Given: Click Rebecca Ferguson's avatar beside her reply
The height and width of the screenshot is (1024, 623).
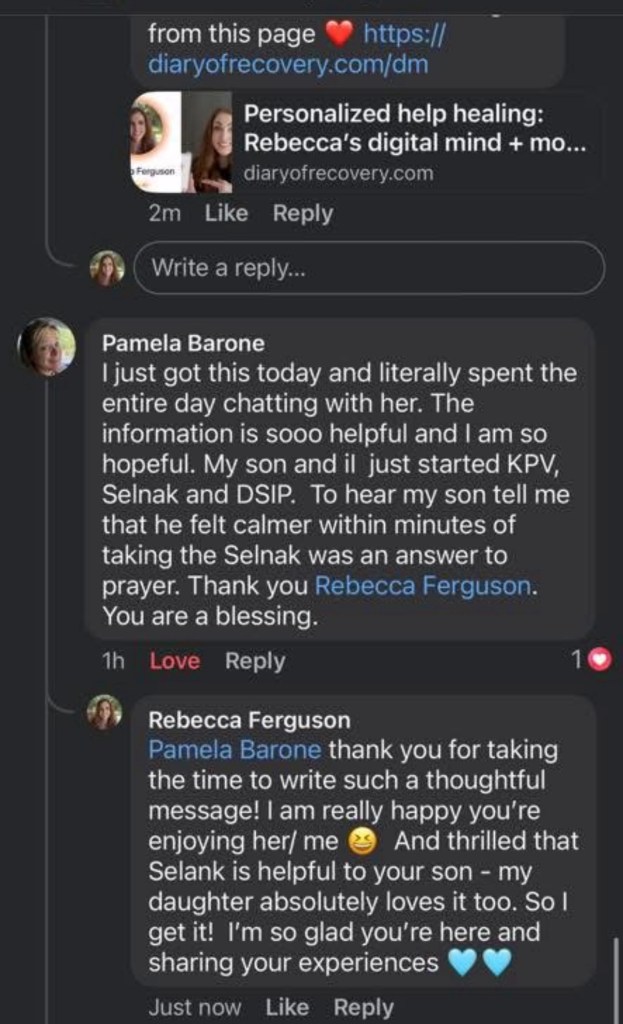Looking at the screenshot, I should [x=105, y=712].
